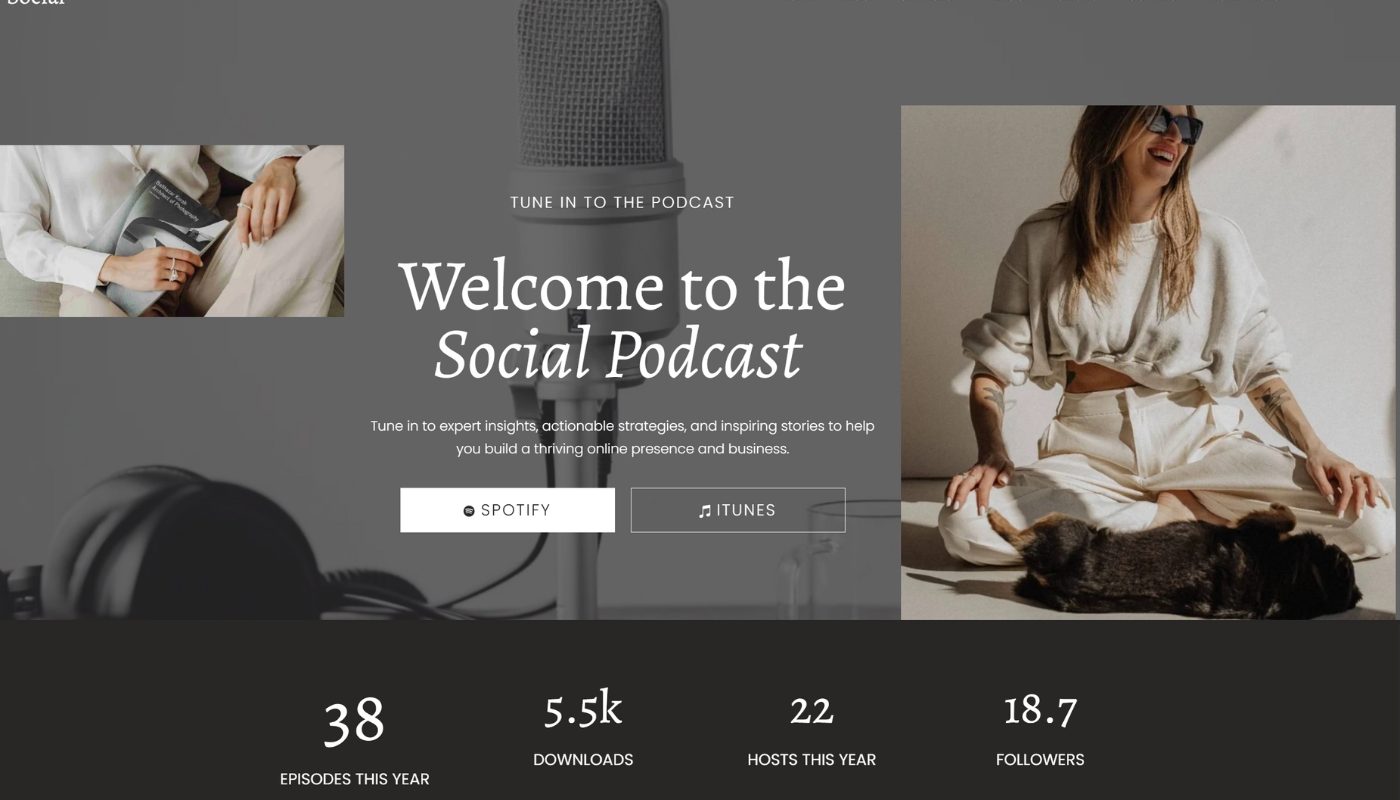Click the 38 episodes counter number
The width and height of the screenshot is (1400, 800).
tap(354, 721)
